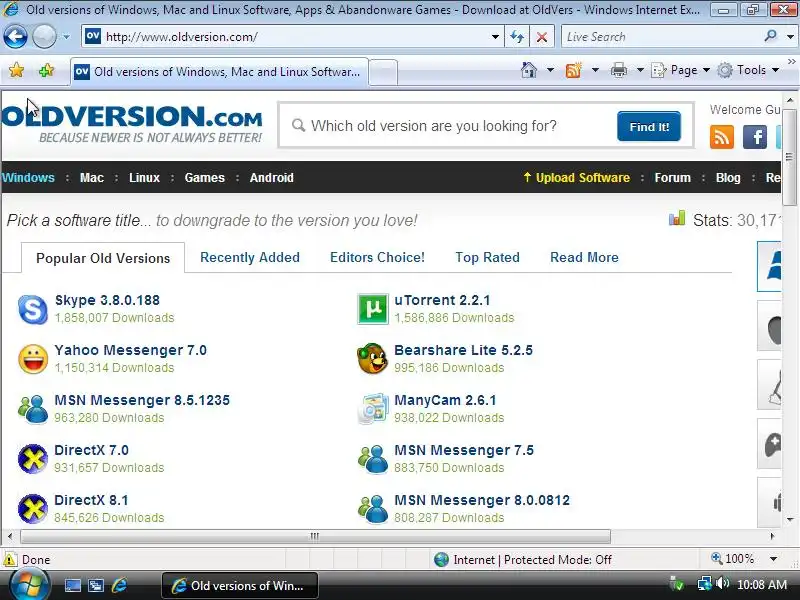Image resolution: width=800 pixels, height=600 pixels.
Task: Open the search provider dropdown arrow
Action: pyautogui.click(x=790, y=37)
